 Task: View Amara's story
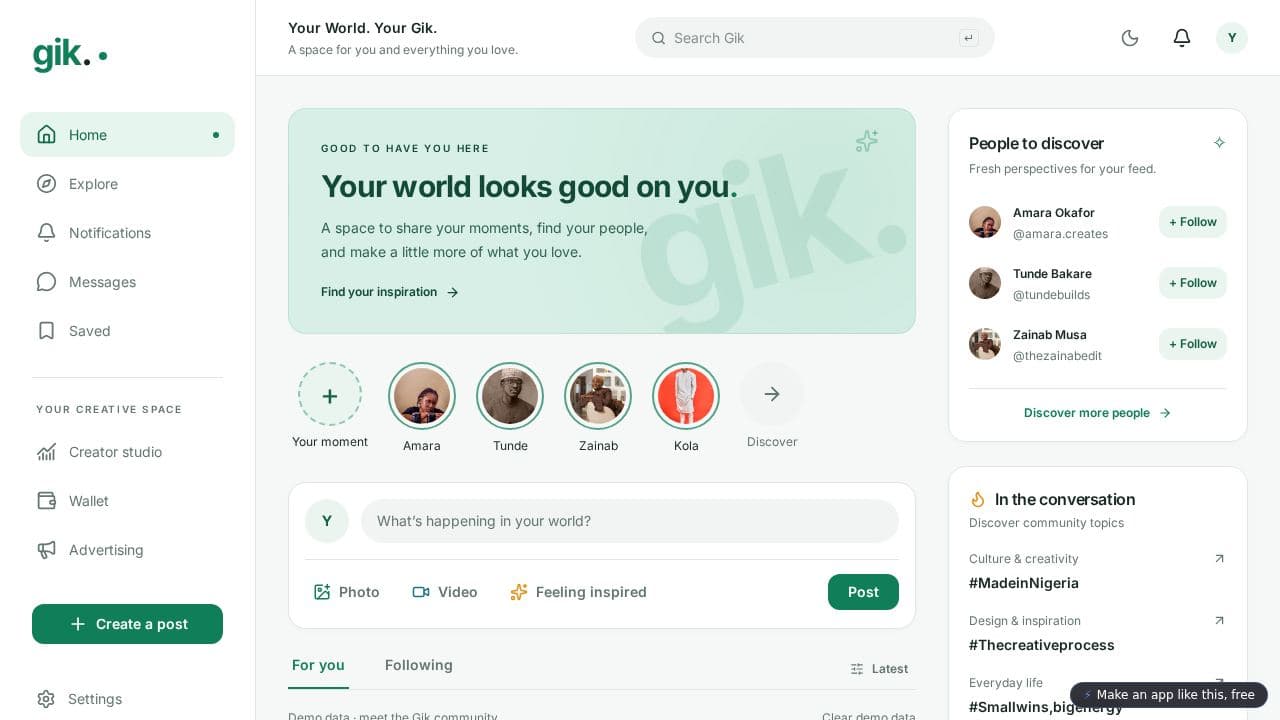tap(422, 396)
